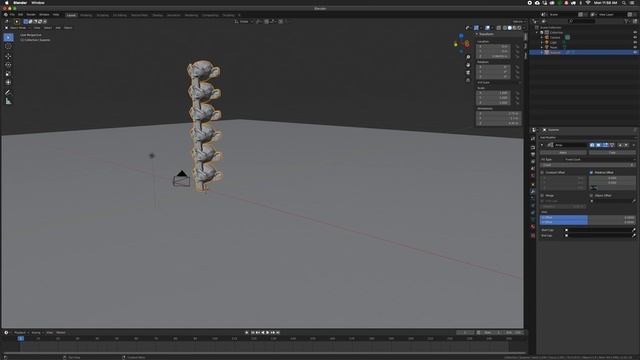Viewport: 640px width, 360px height.
Task: Select the 3D Cursor tool
Action: (8, 47)
